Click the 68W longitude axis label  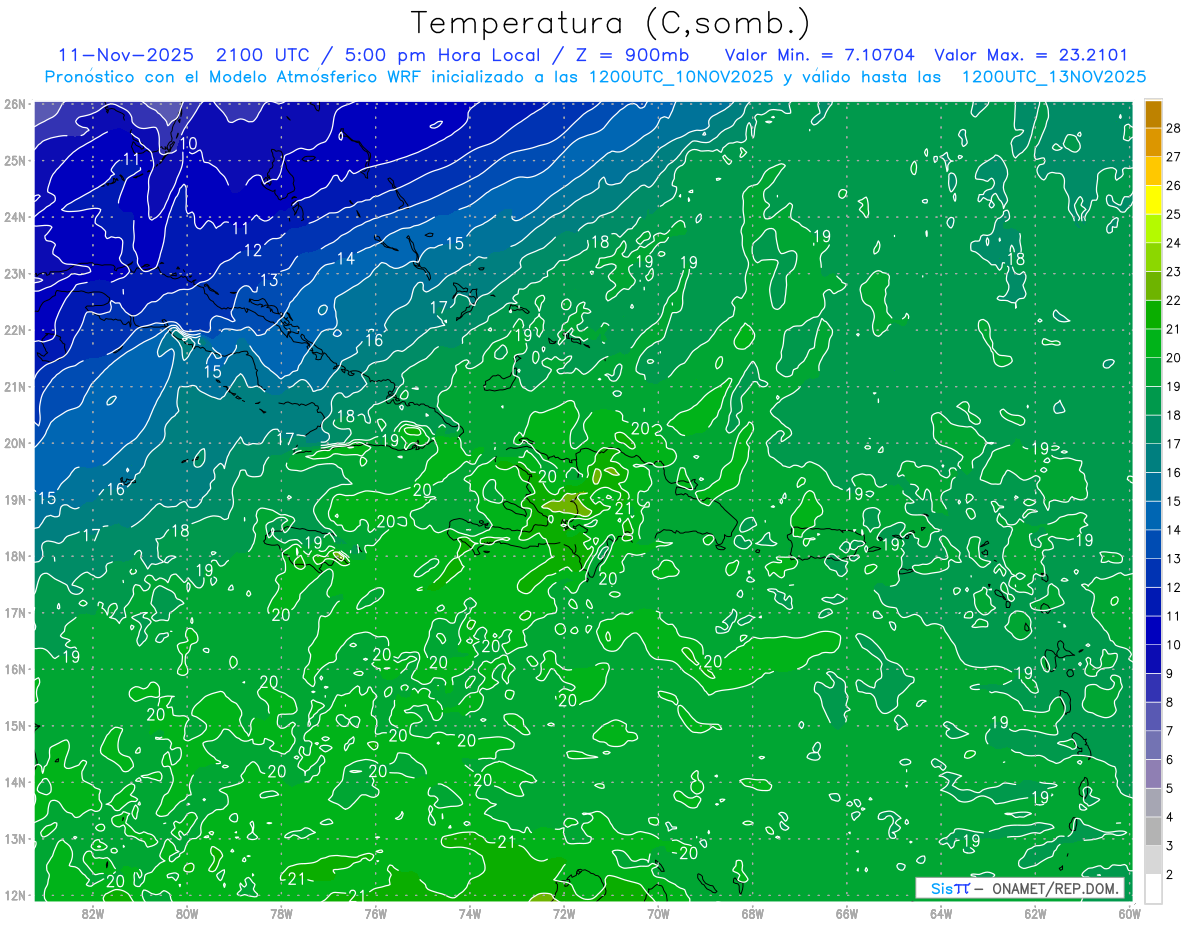click(x=753, y=913)
